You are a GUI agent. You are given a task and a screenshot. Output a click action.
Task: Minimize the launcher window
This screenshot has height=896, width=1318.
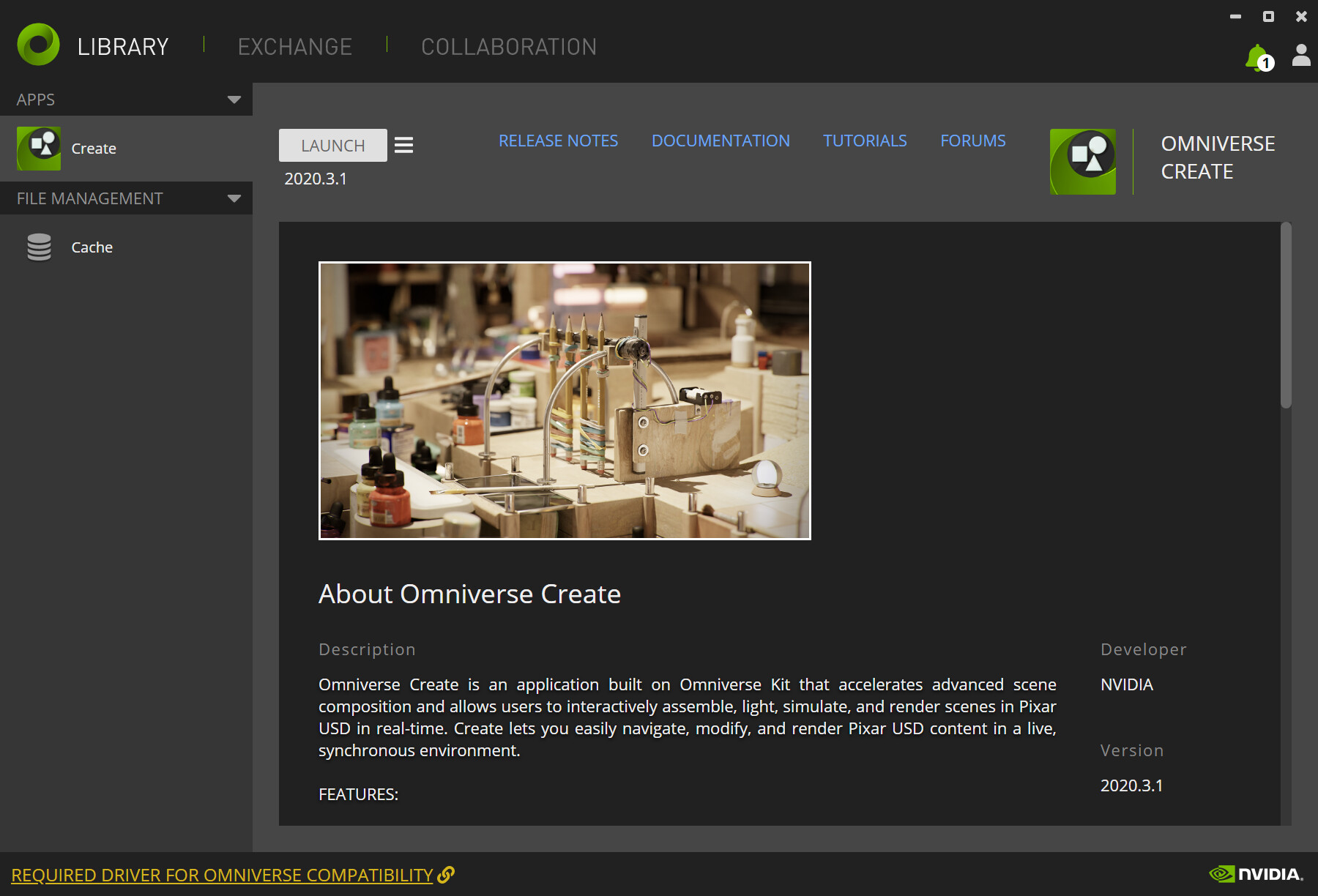click(x=1235, y=16)
